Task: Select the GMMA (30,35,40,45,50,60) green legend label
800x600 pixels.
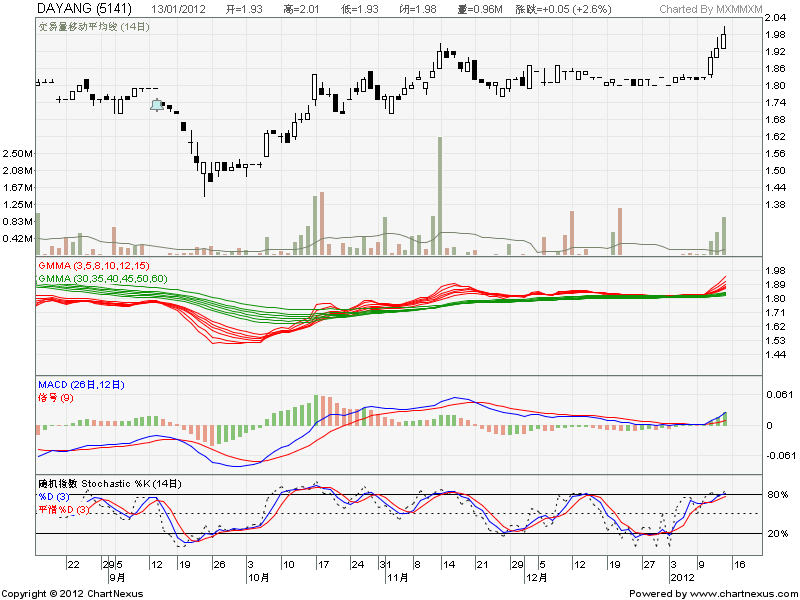Action: [102, 277]
